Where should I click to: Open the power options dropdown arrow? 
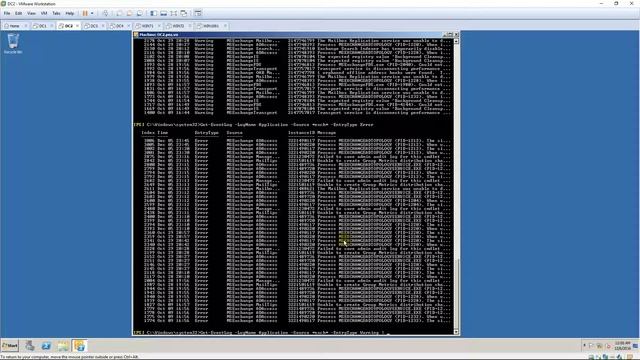tap(92, 13)
